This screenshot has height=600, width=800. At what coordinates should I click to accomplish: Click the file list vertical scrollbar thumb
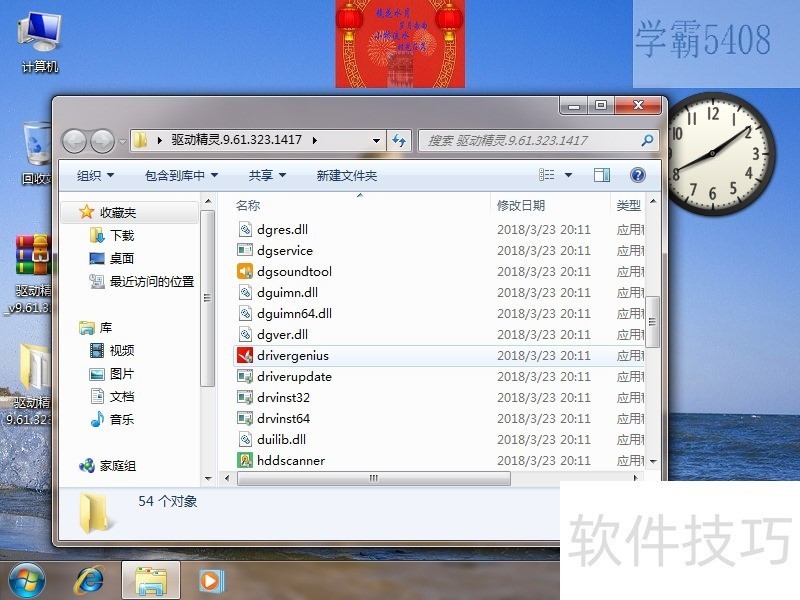[653, 321]
